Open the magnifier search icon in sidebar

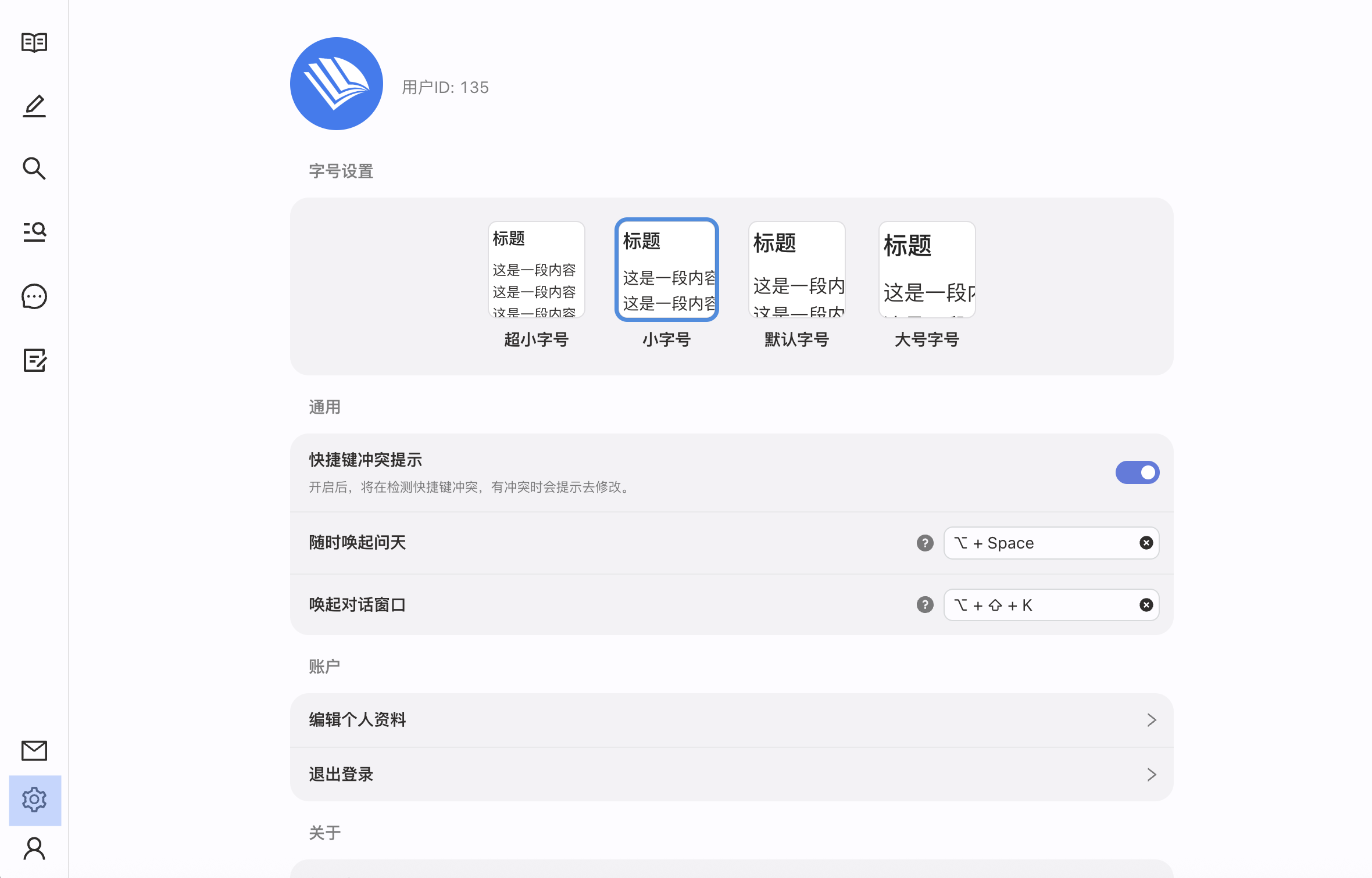[x=34, y=169]
